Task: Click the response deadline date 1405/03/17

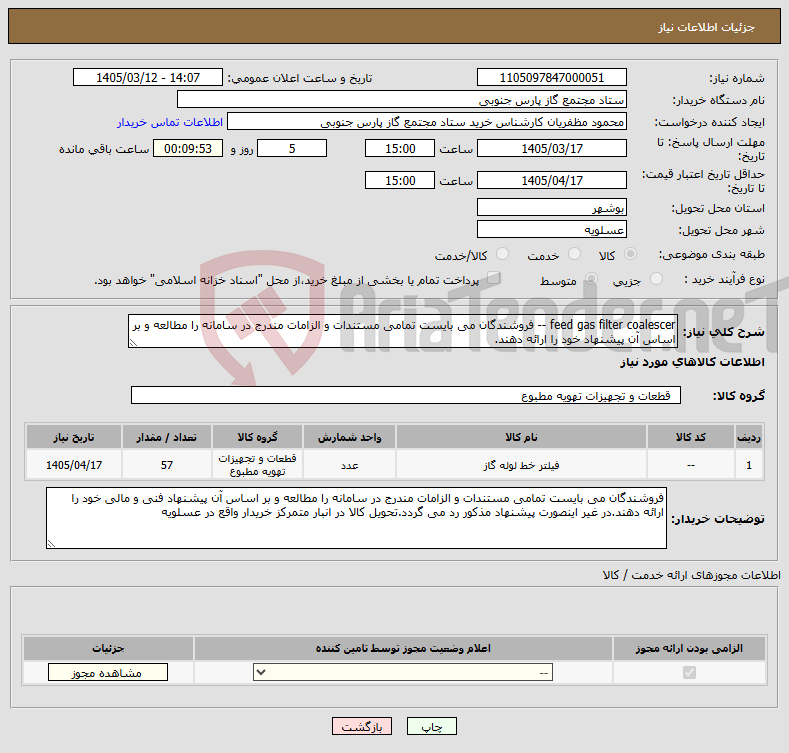Action: (x=551, y=148)
